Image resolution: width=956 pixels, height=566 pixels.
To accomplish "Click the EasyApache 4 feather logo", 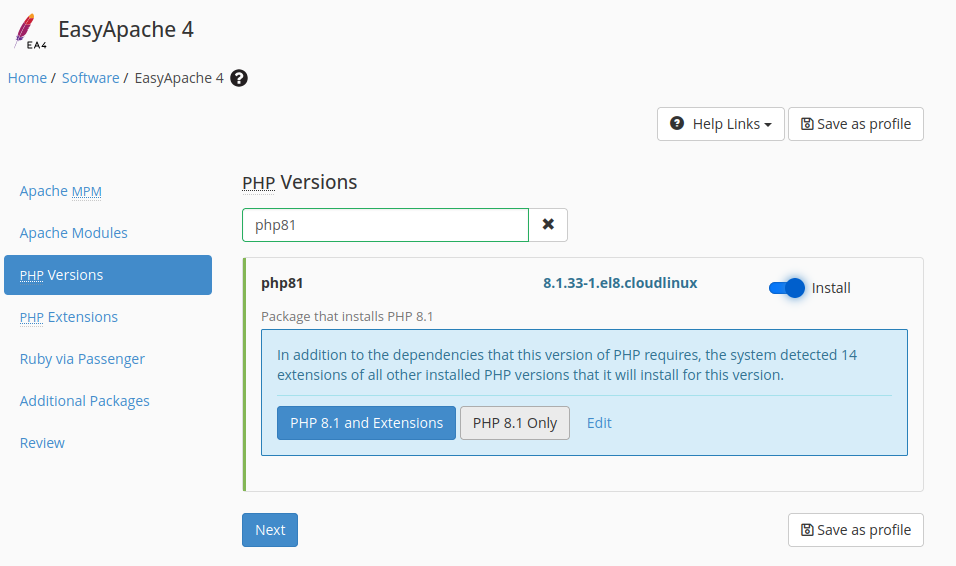I will point(31,30).
